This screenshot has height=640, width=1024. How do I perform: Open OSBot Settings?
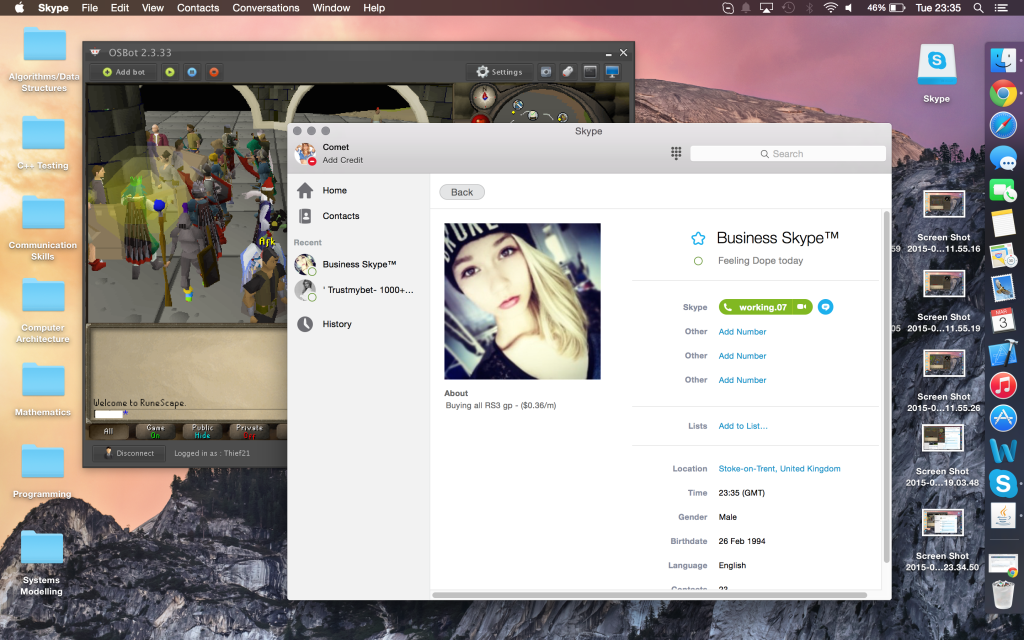500,72
